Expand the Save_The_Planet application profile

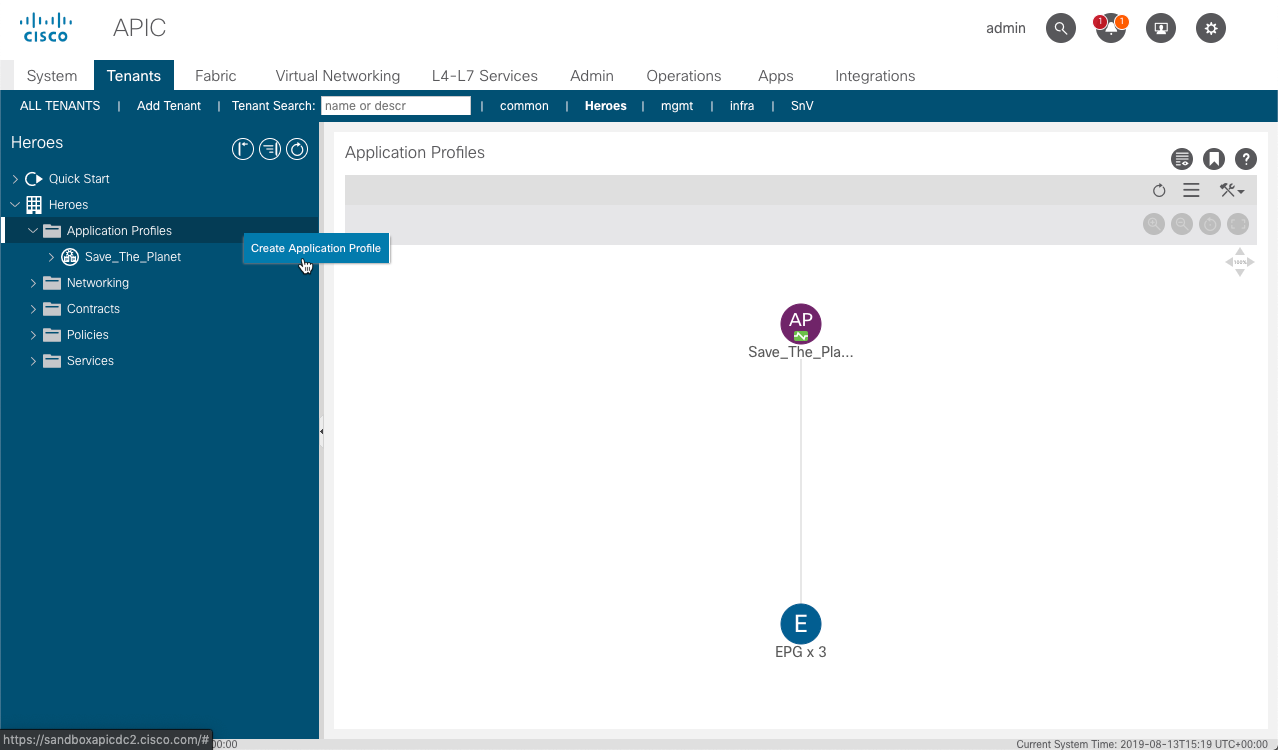[51, 256]
